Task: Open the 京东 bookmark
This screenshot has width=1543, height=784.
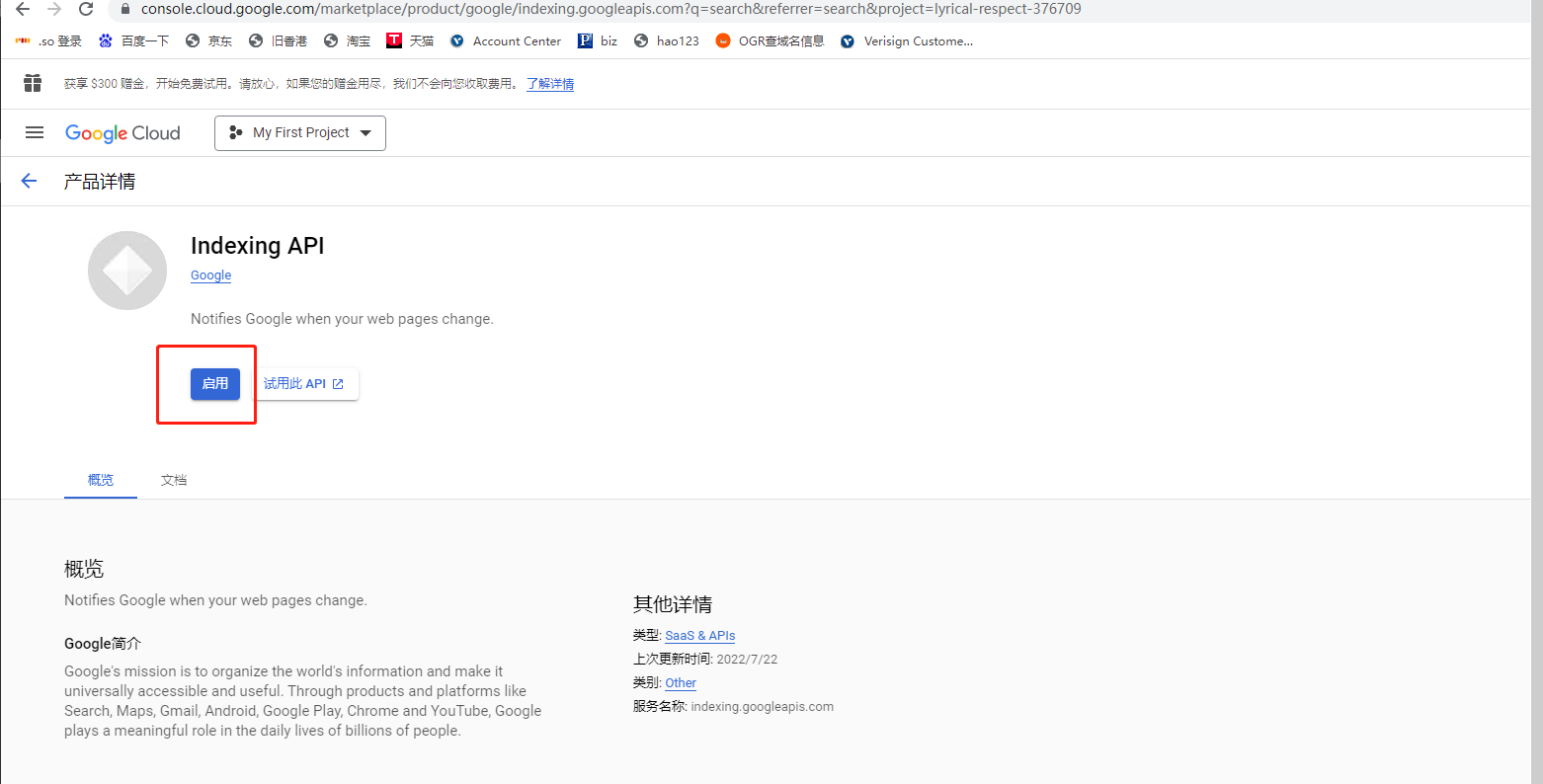Action: tap(208, 40)
